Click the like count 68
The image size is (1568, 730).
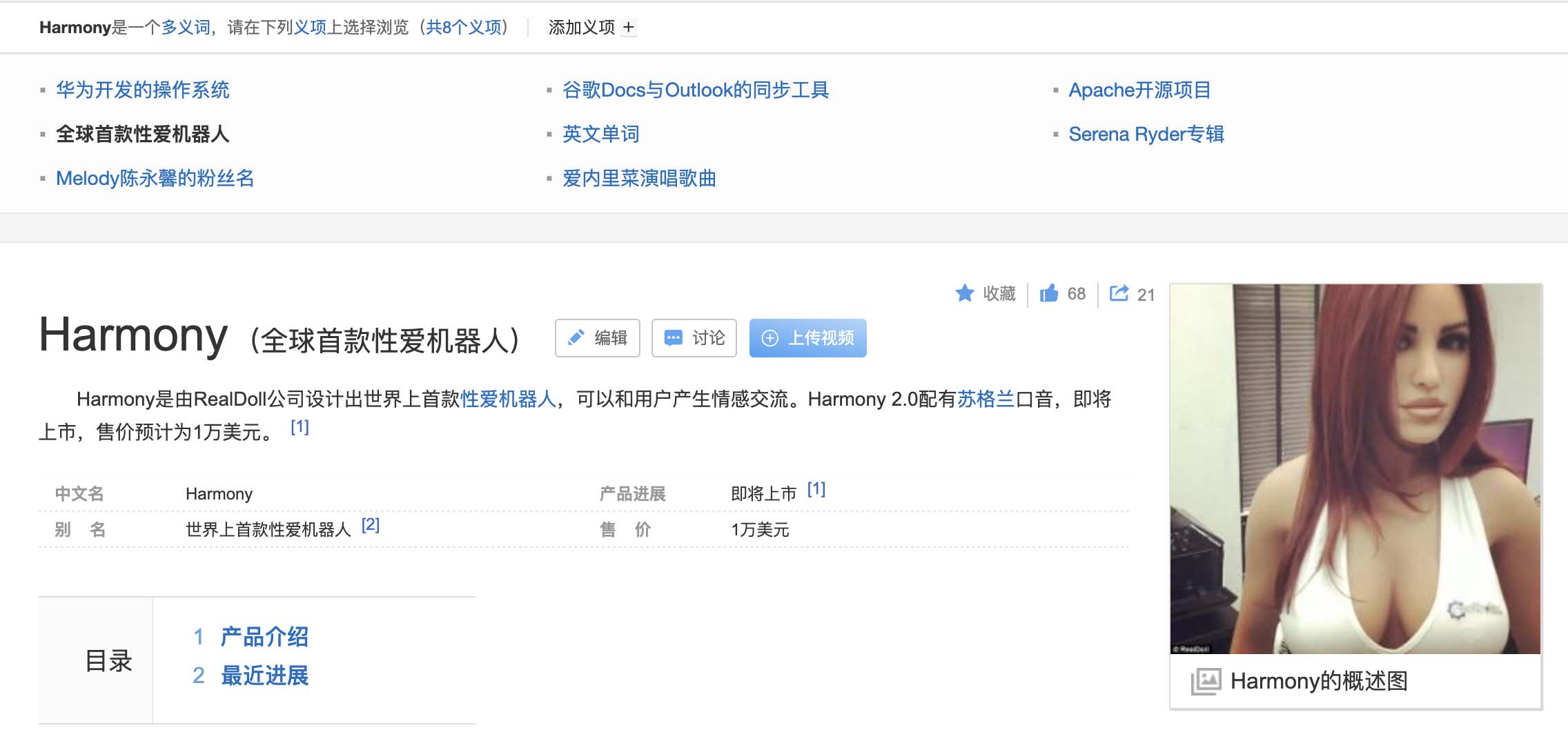coord(1077,294)
